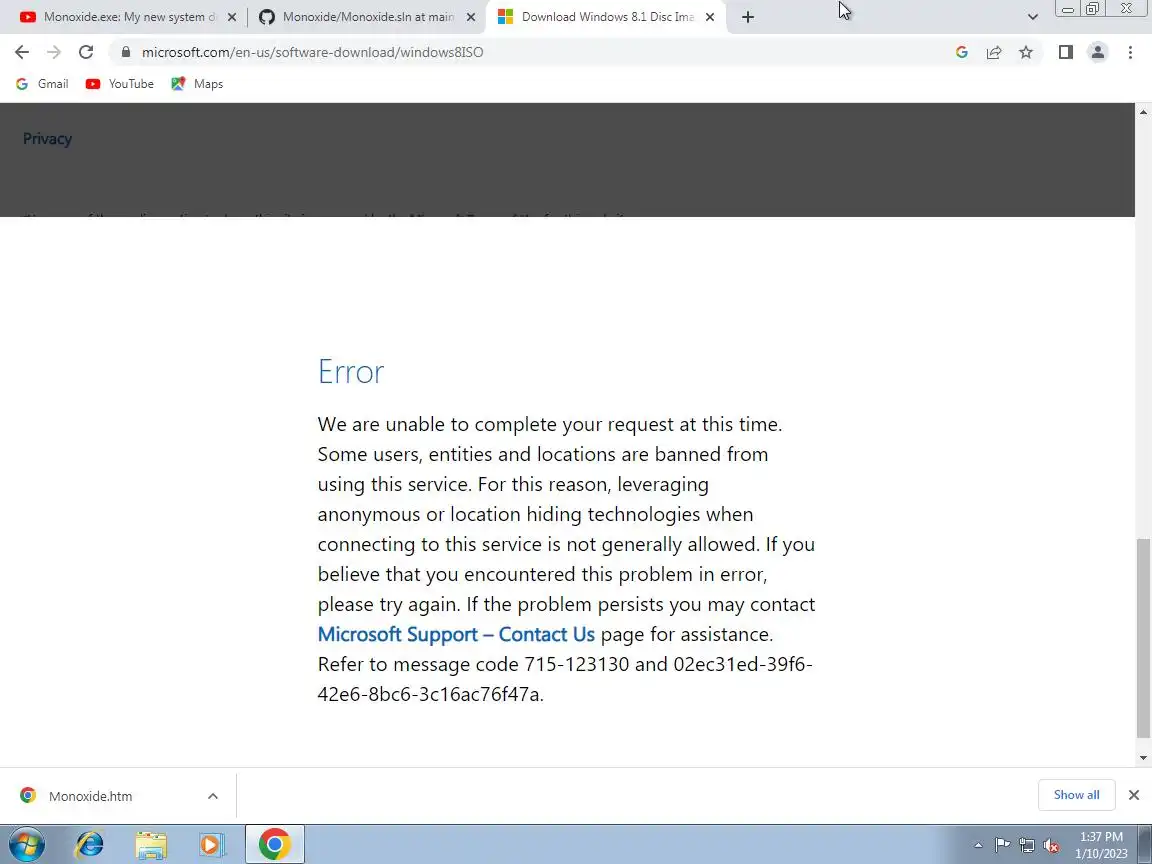Close the Monoxide.exe YouTube tab
The image size is (1152, 864).
(231, 17)
